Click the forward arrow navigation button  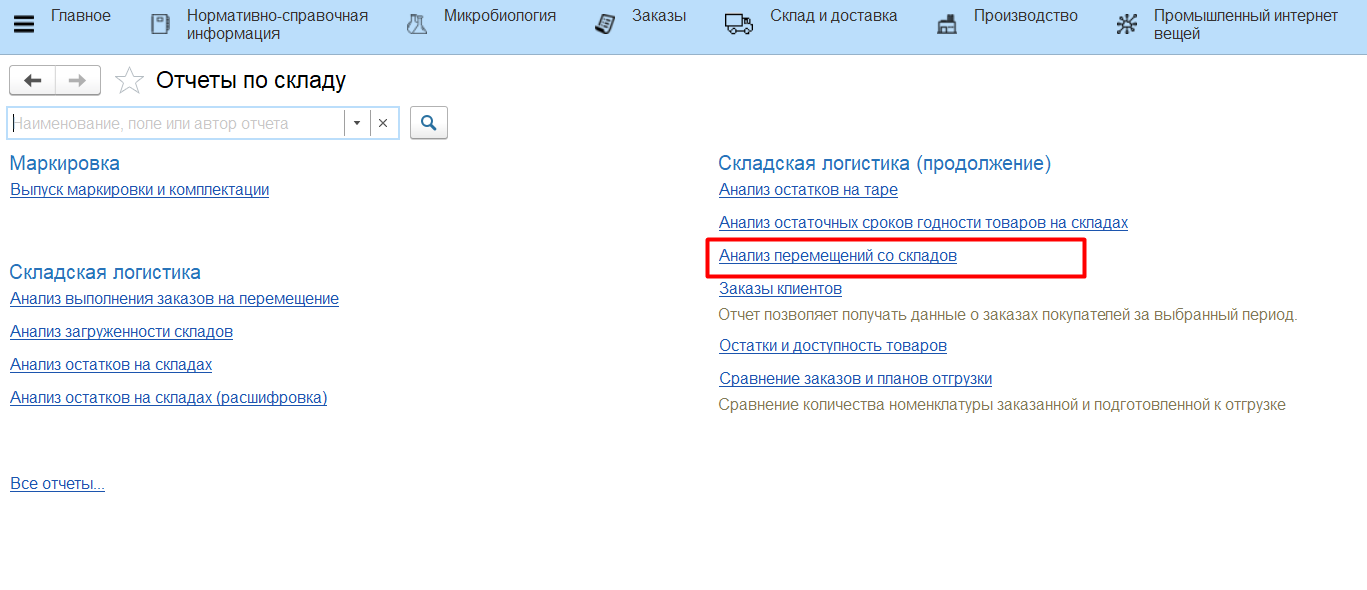pyautogui.click(x=77, y=81)
